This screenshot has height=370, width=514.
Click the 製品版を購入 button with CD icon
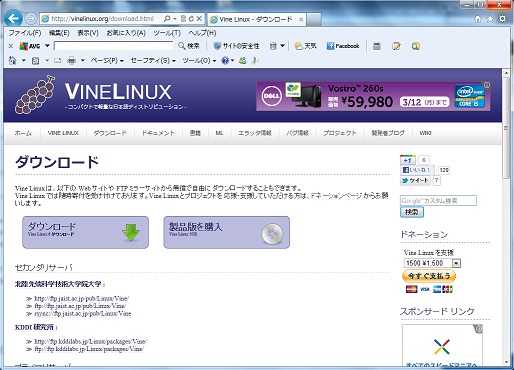tap(227, 232)
